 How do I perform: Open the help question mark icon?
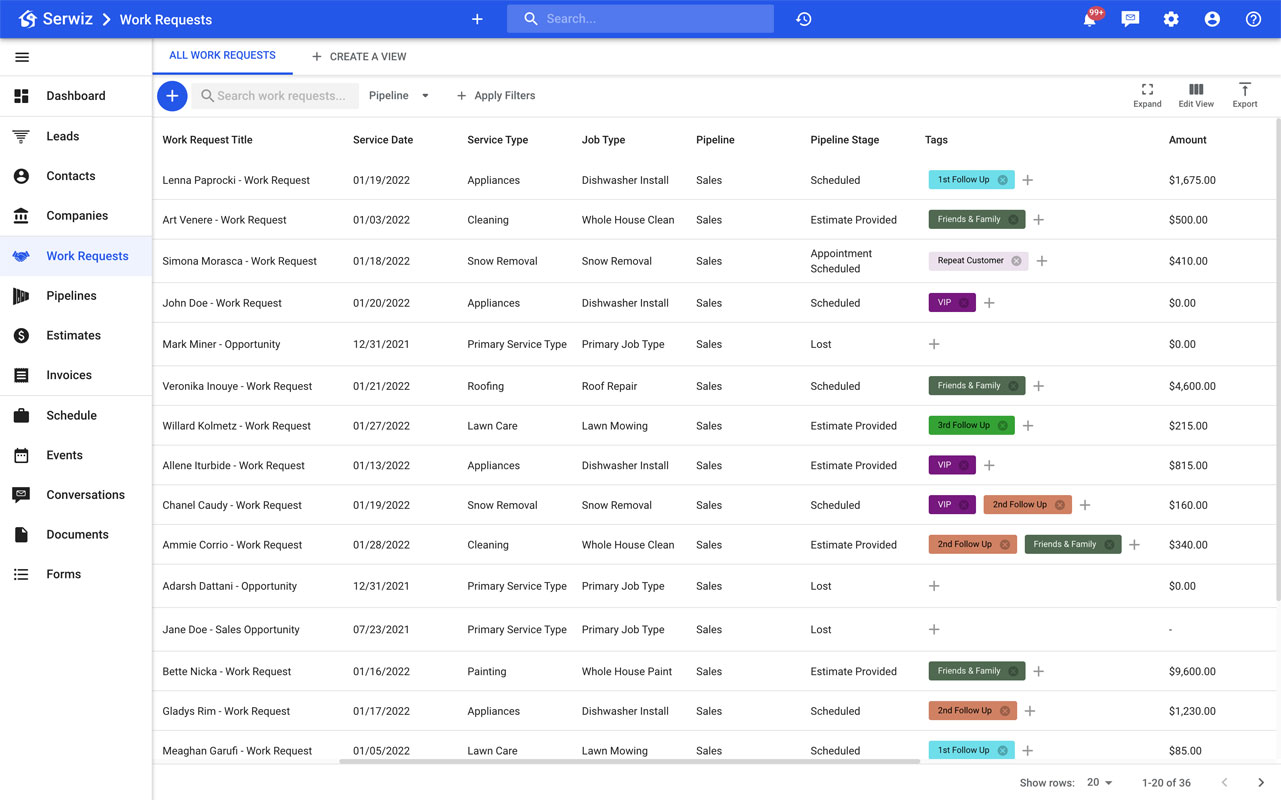[x=1253, y=19]
